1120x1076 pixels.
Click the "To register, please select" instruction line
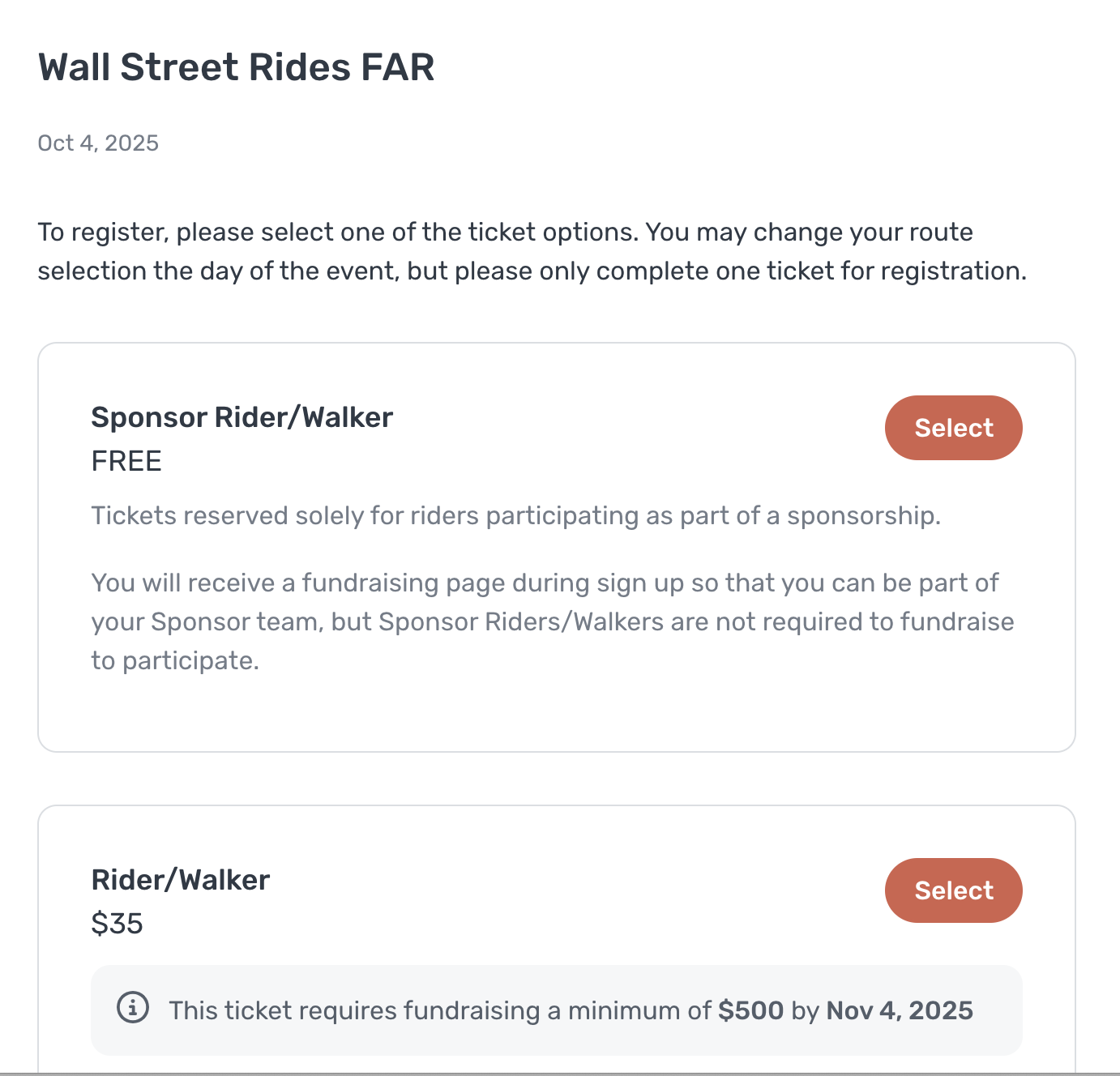click(x=340, y=233)
